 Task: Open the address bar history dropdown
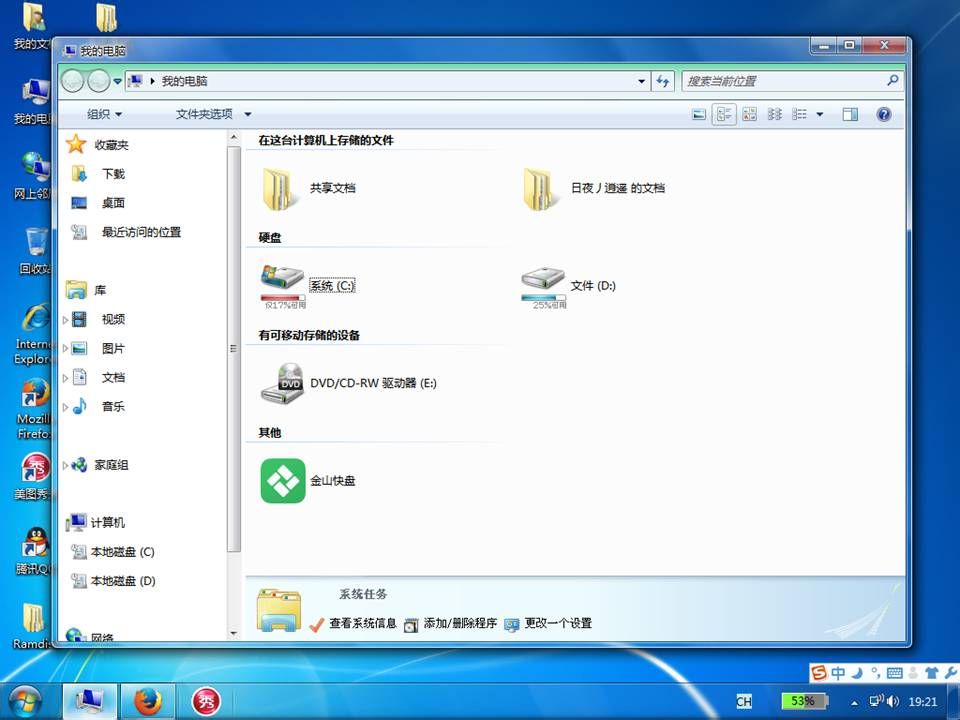(x=641, y=81)
